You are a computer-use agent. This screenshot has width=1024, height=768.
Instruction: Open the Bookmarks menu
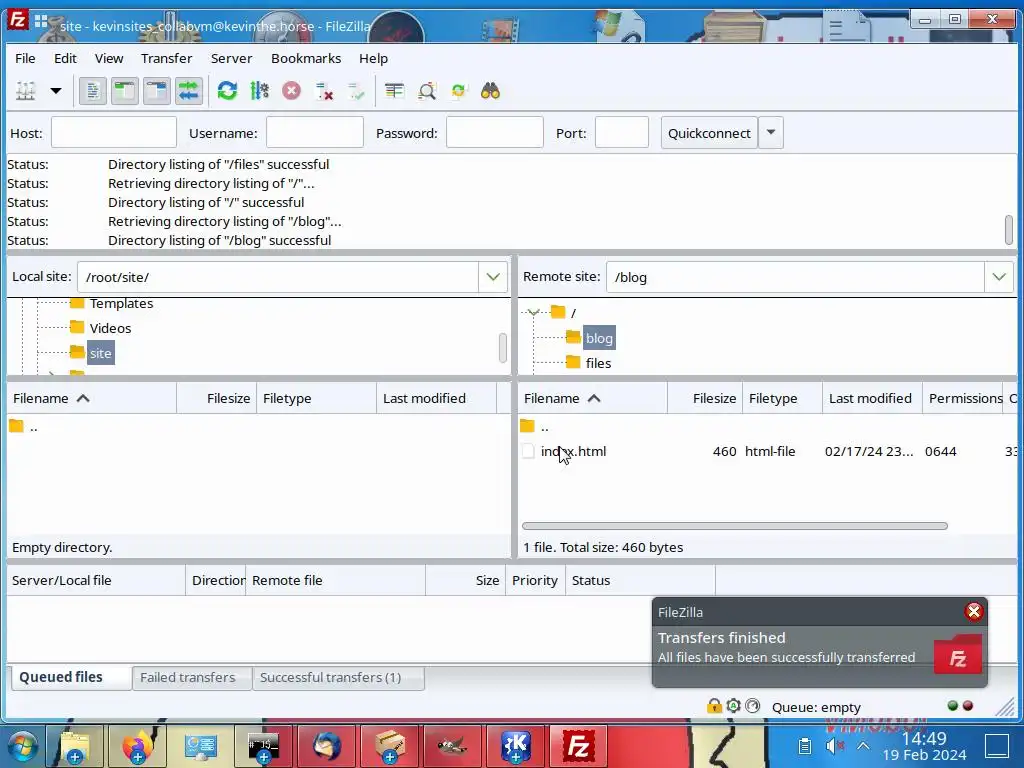pyautogui.click(x=306, y=58)
